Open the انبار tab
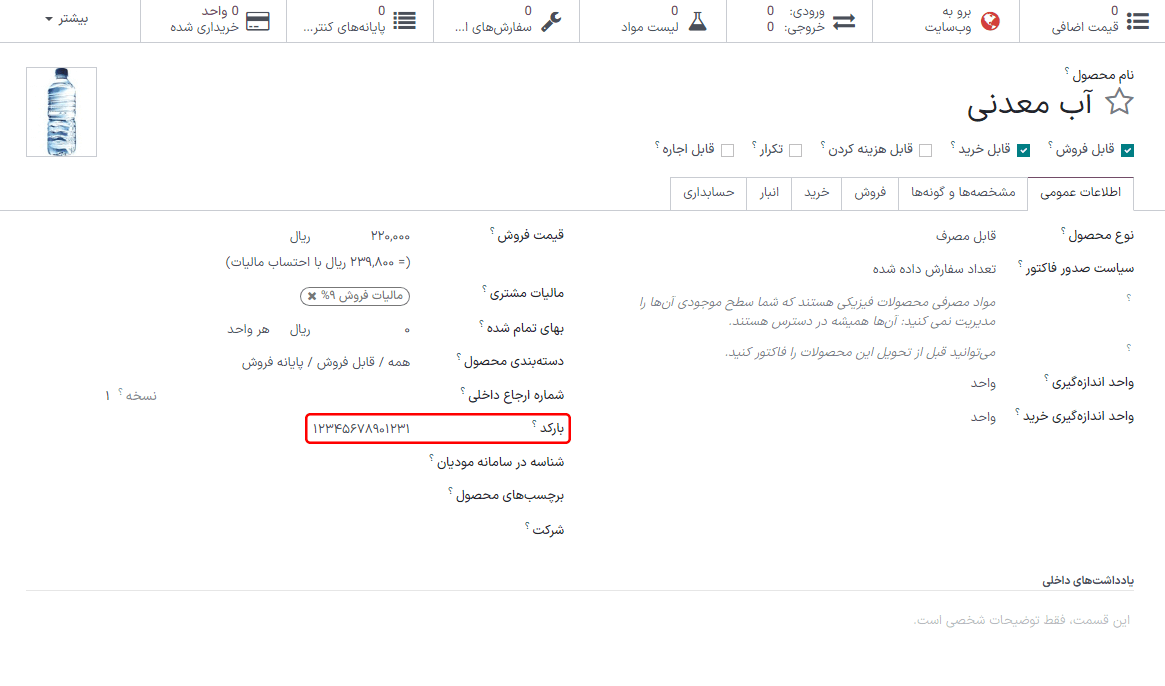 click(x=769, y=194)
